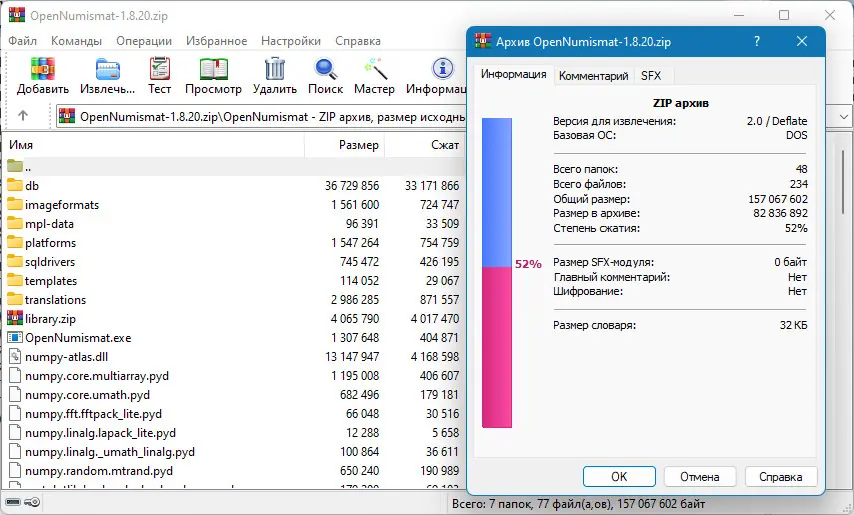
Task: Launch the Мастер wizard wand tool
Action: (375, 69)
